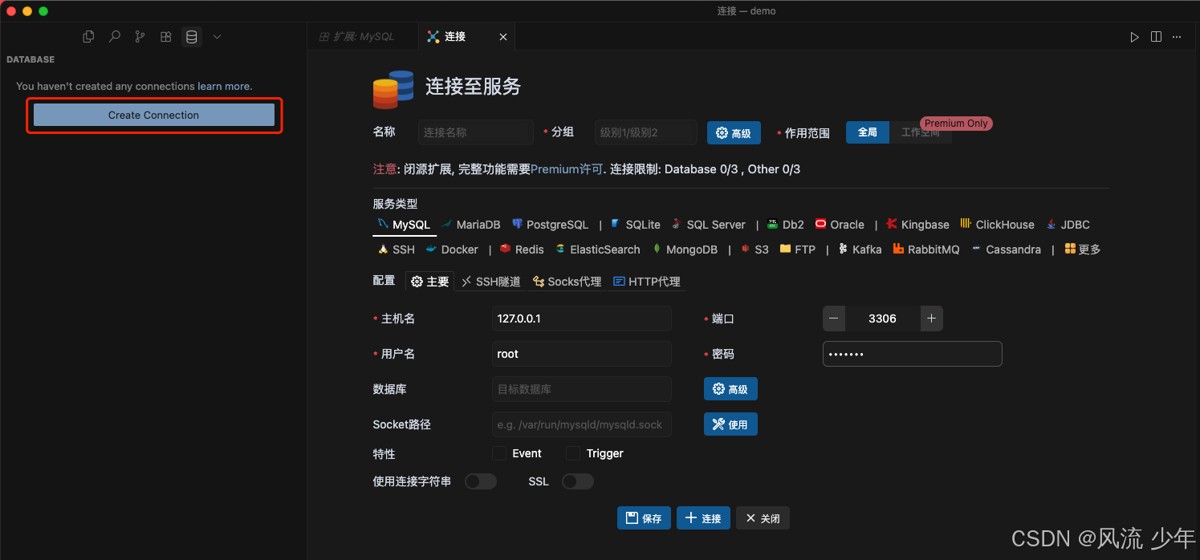The width and height of the screenshot is (1200, 560).
Task: Choose the SSH service type
Action: click(x=396, y=250)
